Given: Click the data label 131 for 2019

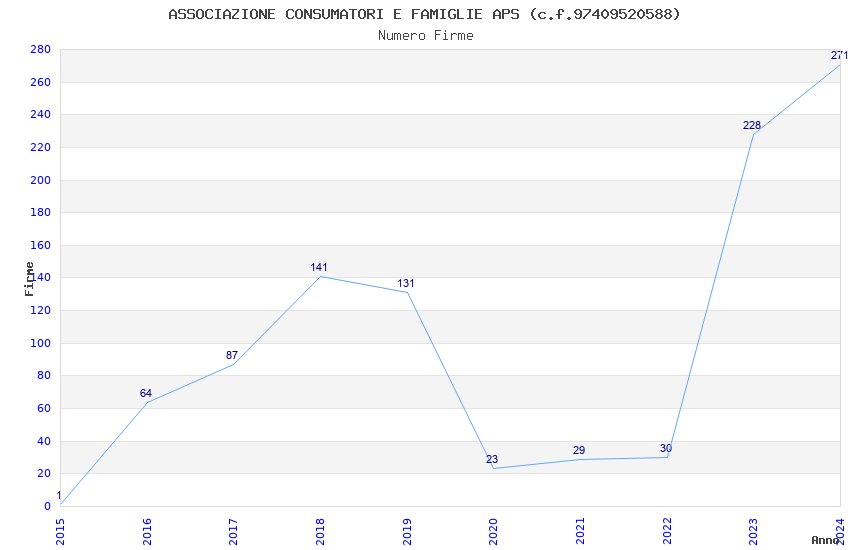Looking at the screenshot, I should click(x=405, y=283).
